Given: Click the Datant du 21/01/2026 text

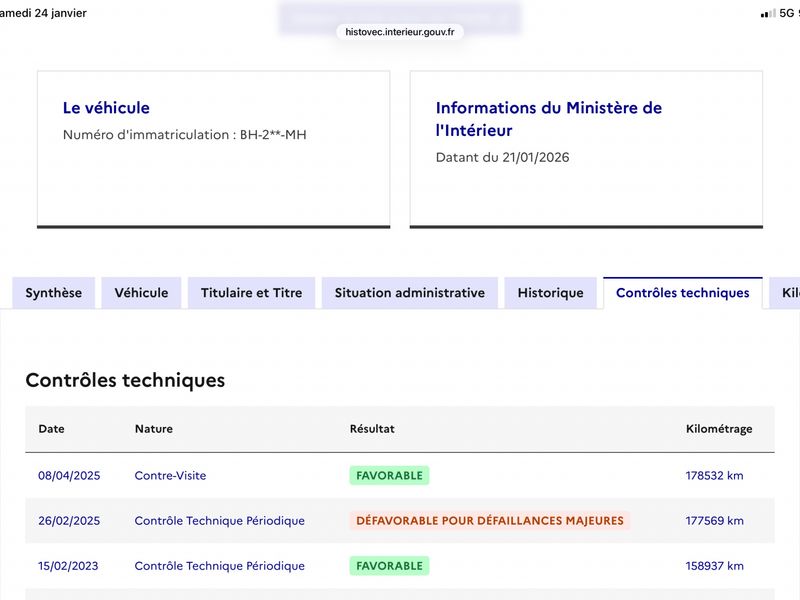Looking at the screenshot, I should point(503,157).
